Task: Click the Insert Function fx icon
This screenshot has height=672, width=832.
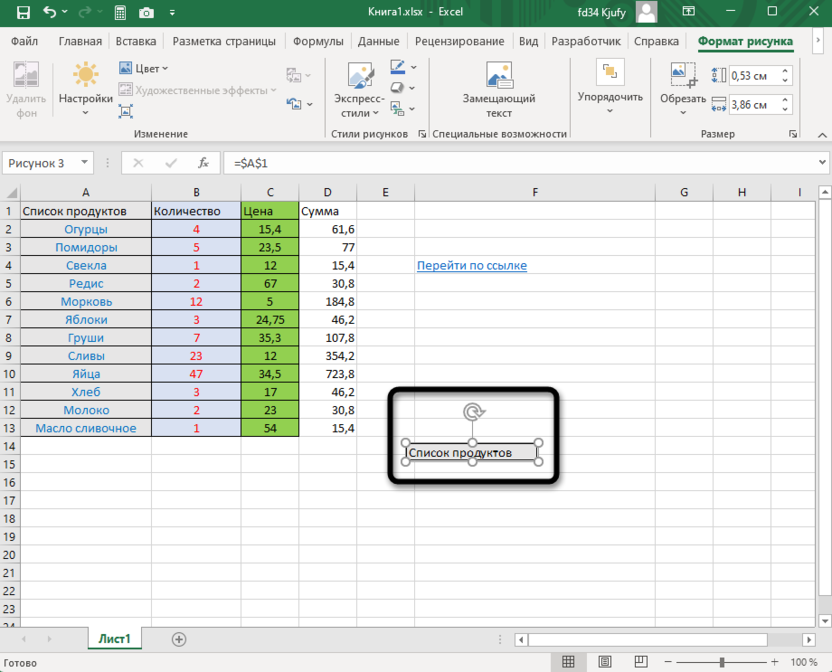Action: tap(203, 163)
